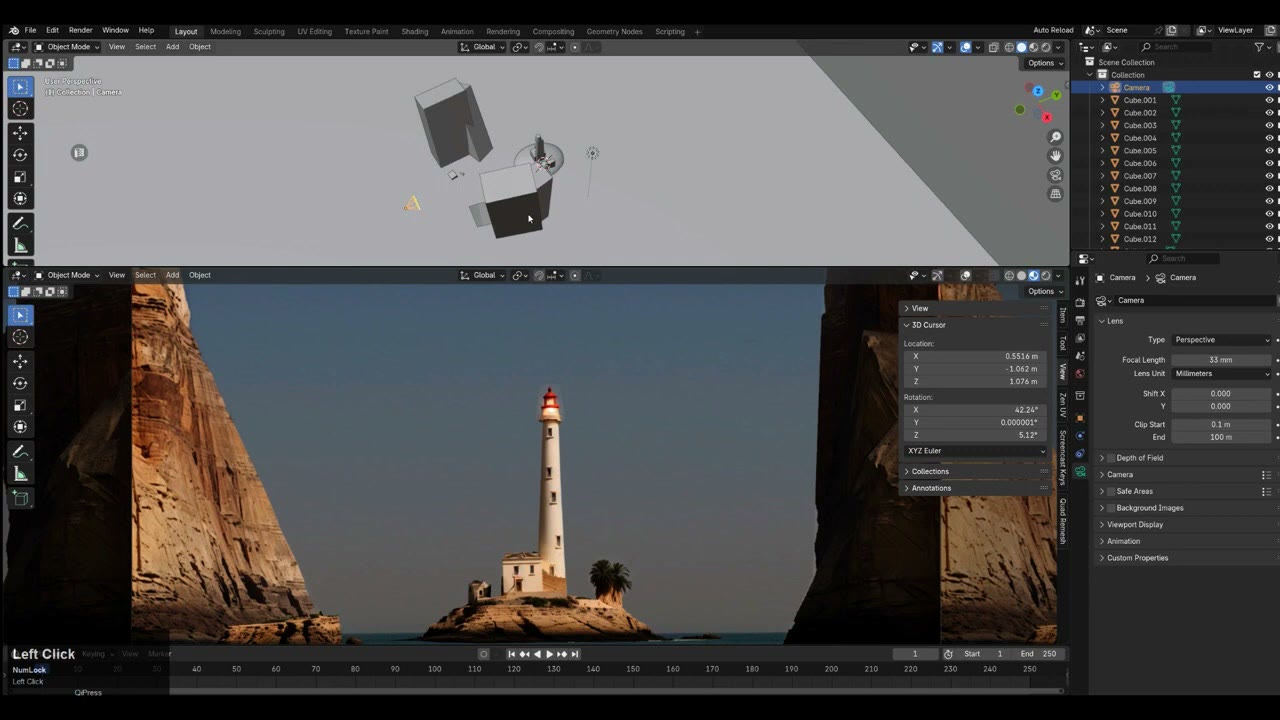1280x720 pixels.
Task: Switch to the Geometry Nodes workspace tab
Action: (614, 32)
